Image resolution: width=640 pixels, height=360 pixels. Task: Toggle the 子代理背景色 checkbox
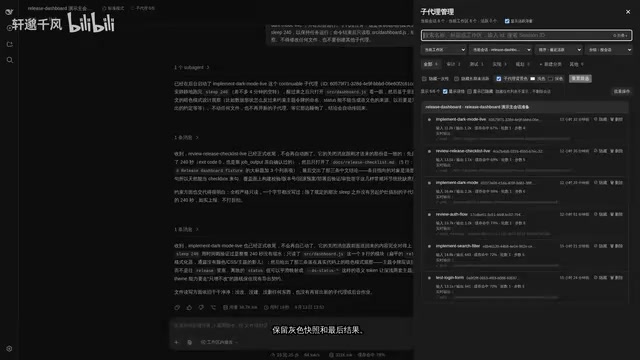[499, 79]
